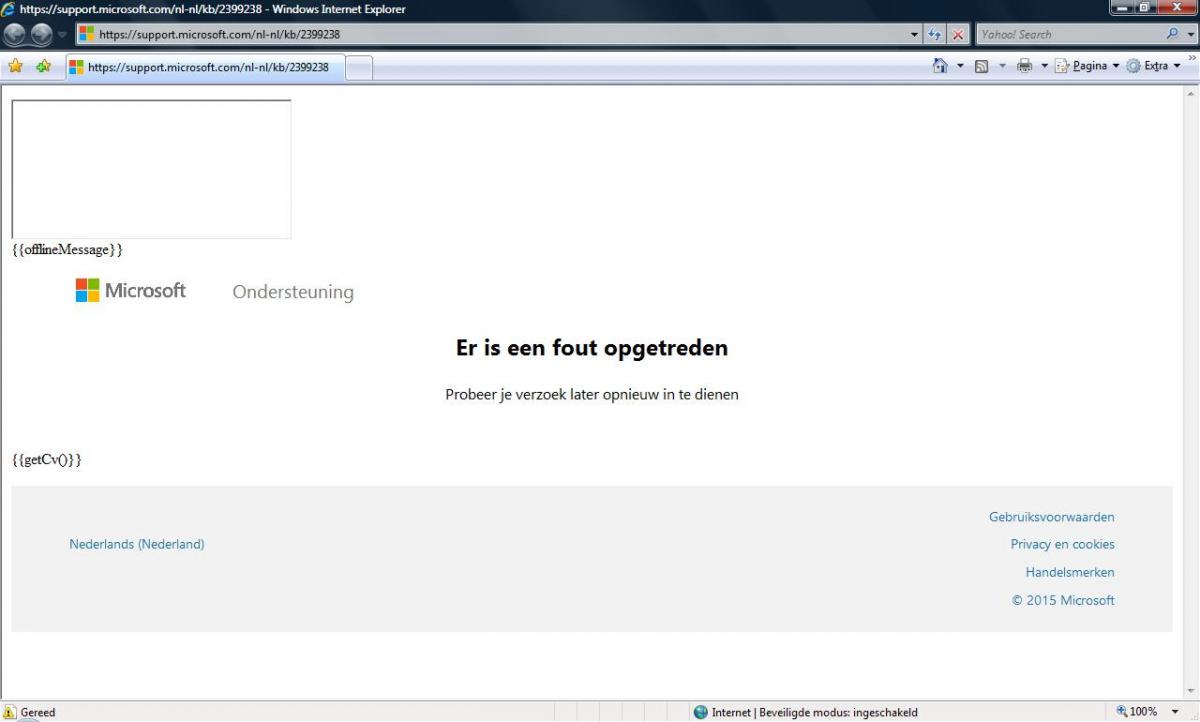
Task: Click the Gereed status text
Action: (x=38, y=713)
